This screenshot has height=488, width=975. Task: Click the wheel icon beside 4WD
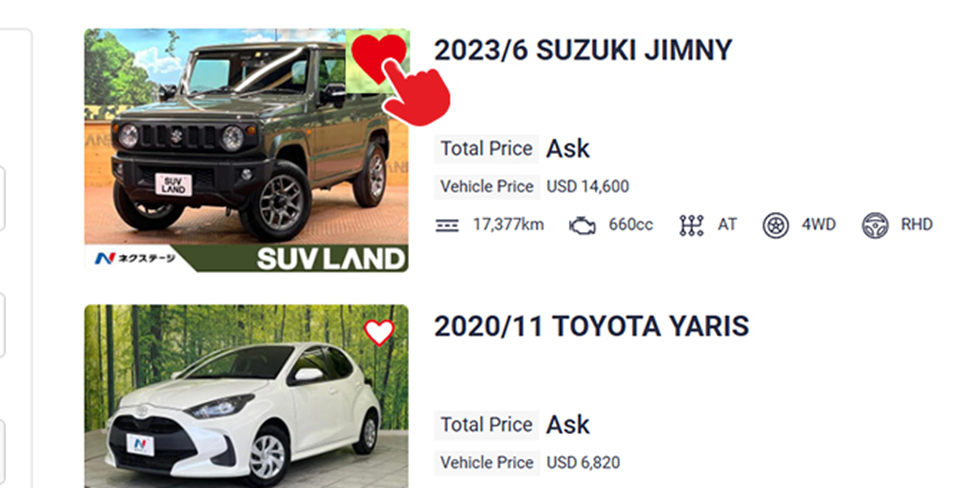tap(775, 225)
